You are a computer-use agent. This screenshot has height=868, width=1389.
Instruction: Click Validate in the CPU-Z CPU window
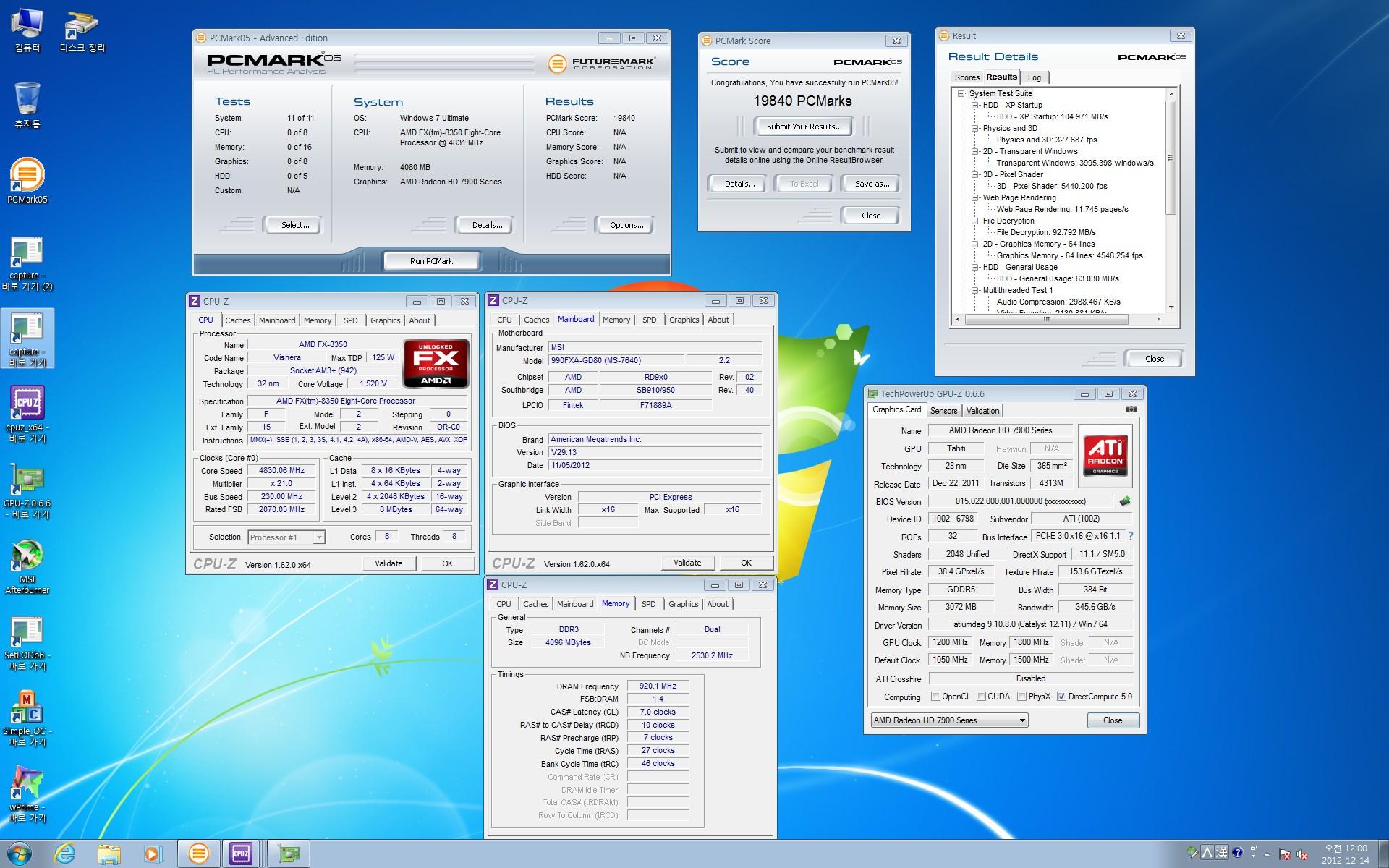coord(388,563)
